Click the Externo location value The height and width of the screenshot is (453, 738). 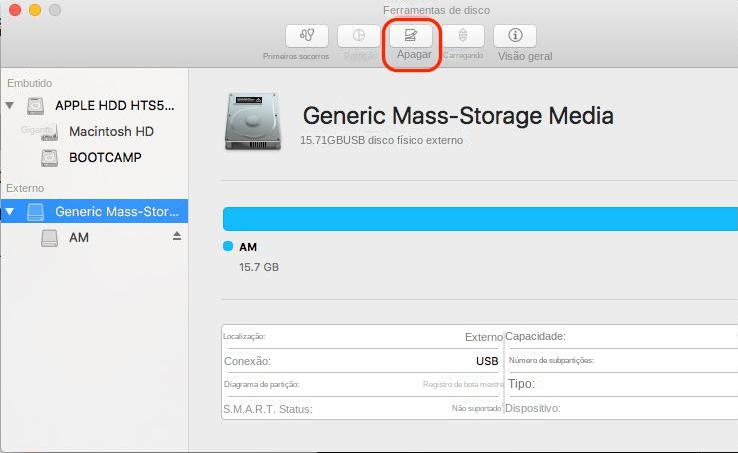(x=483, y=337)
